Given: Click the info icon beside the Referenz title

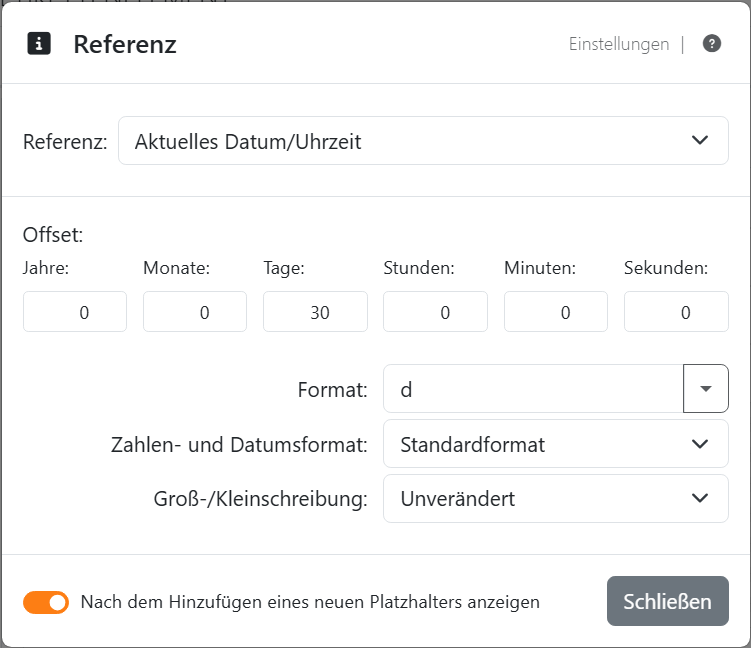Looking at the screenshot, I should (x=39, y=44).
